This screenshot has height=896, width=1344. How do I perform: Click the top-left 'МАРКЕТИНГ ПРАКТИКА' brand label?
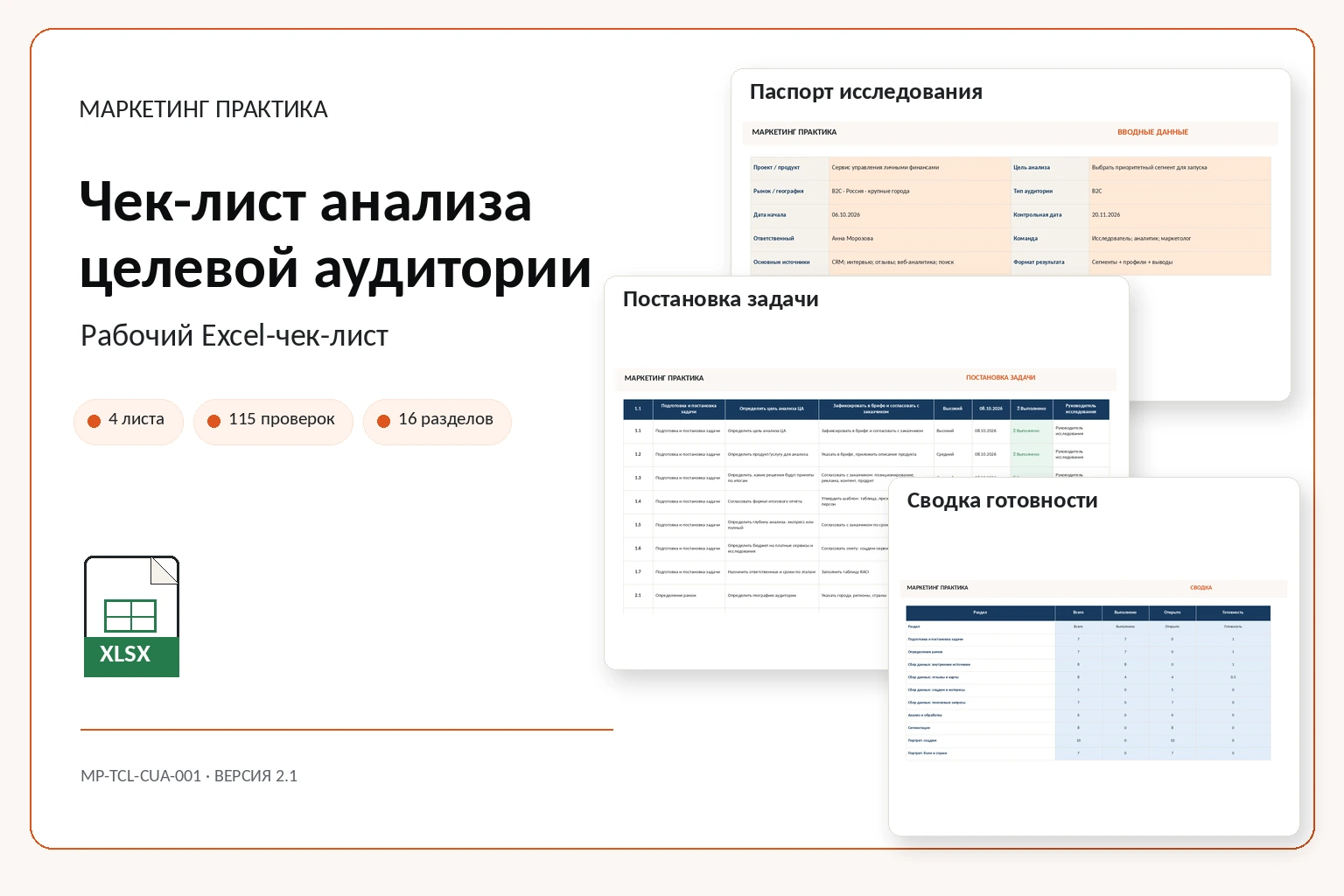point(204,109)
